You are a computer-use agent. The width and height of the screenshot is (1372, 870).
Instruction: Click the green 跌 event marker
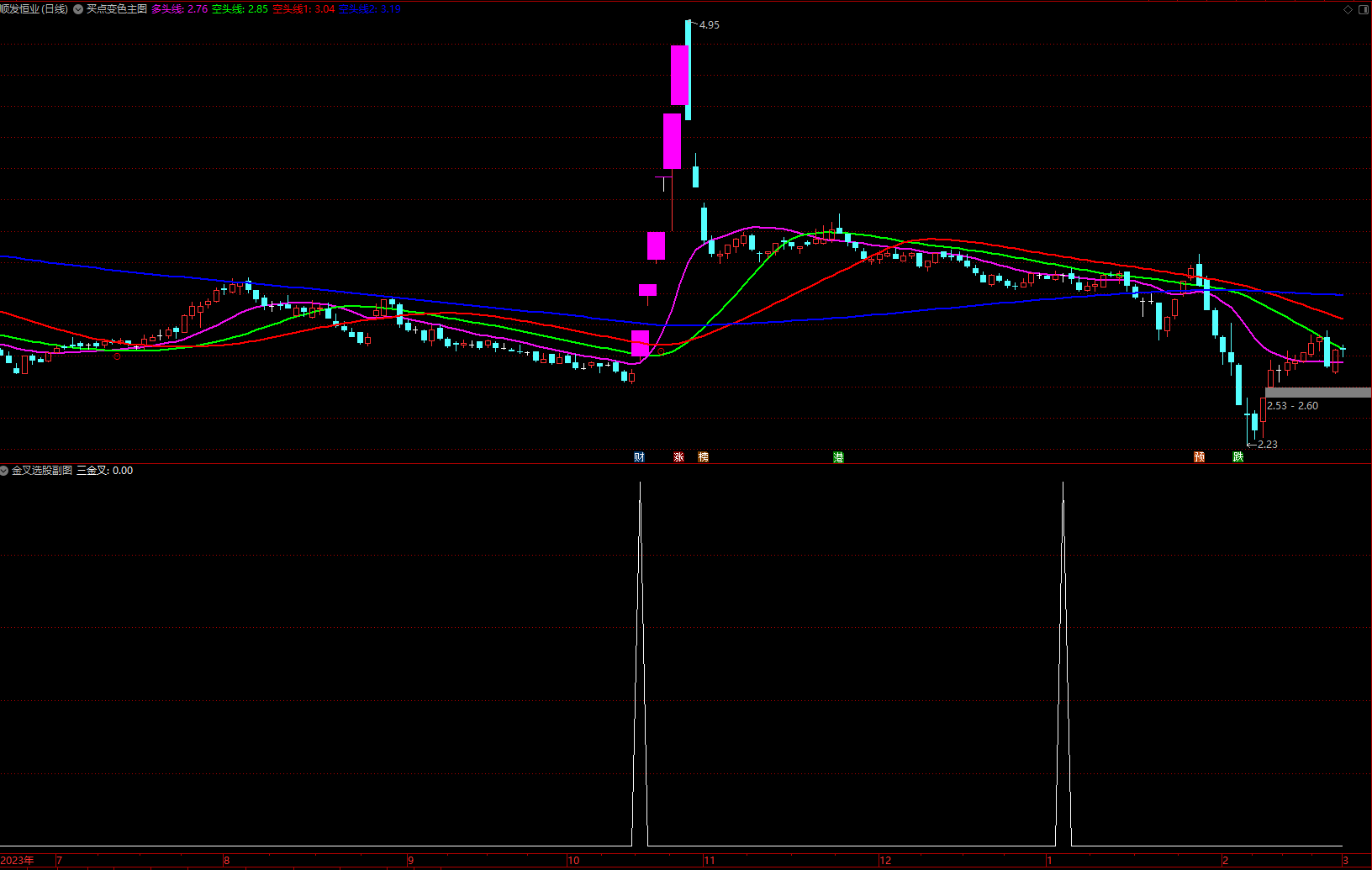[x=1237, y=457]
